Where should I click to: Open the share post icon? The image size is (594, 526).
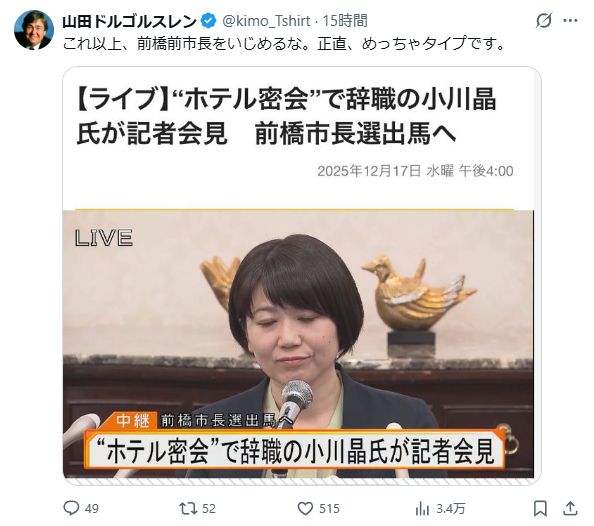pyautogui.click(x=570, y=508)
